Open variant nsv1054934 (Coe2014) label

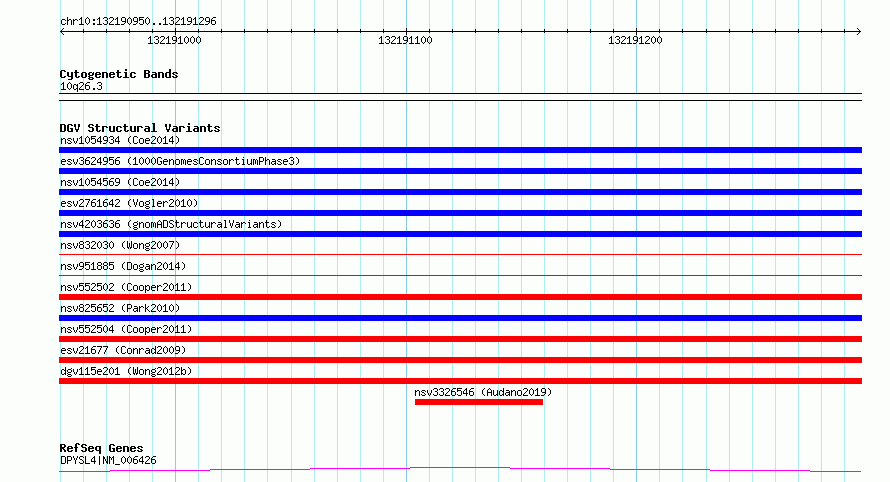pos(120,140)
